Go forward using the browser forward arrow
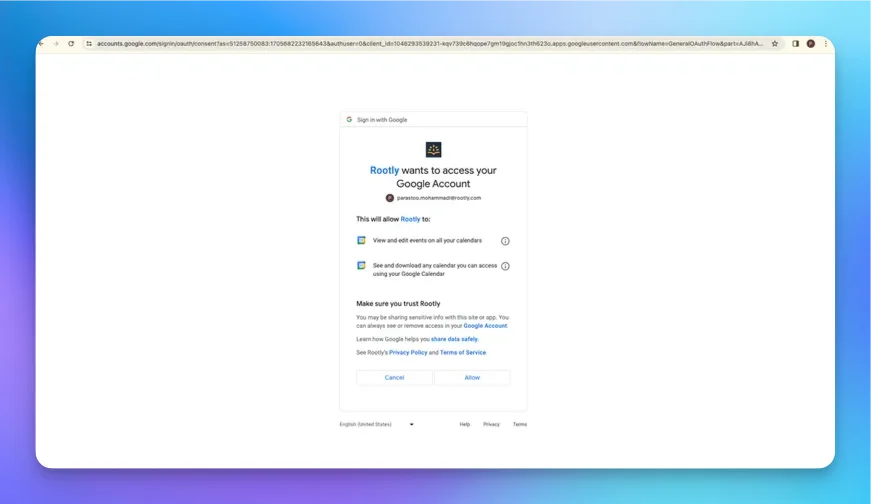 [56, 43]
